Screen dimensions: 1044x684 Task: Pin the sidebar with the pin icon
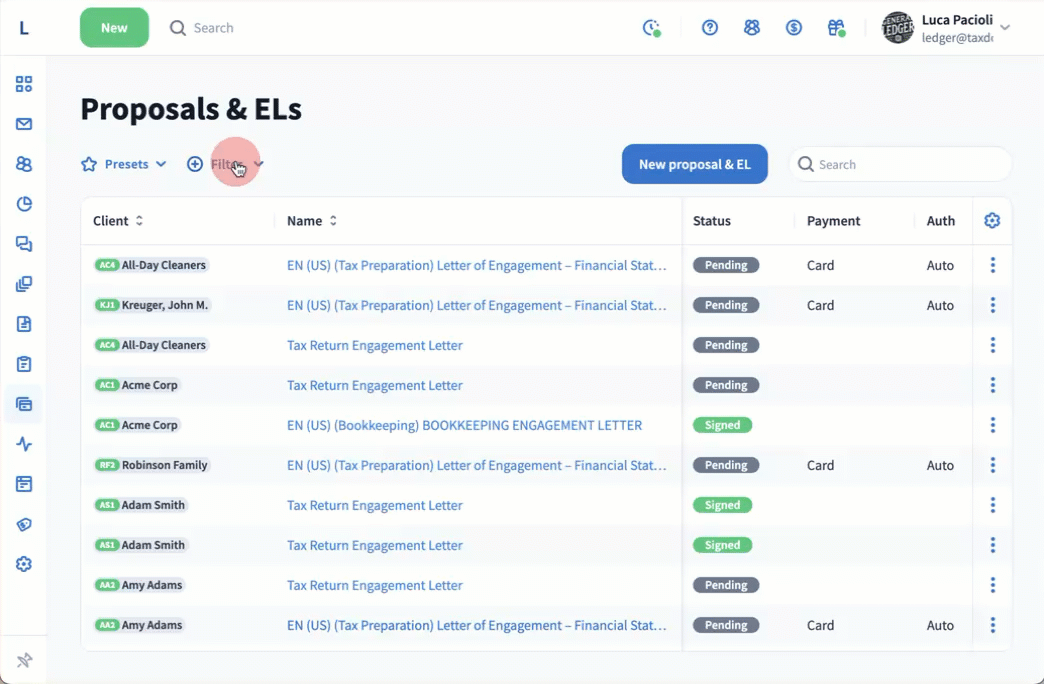pyautogui.click(x=24, y=660)
